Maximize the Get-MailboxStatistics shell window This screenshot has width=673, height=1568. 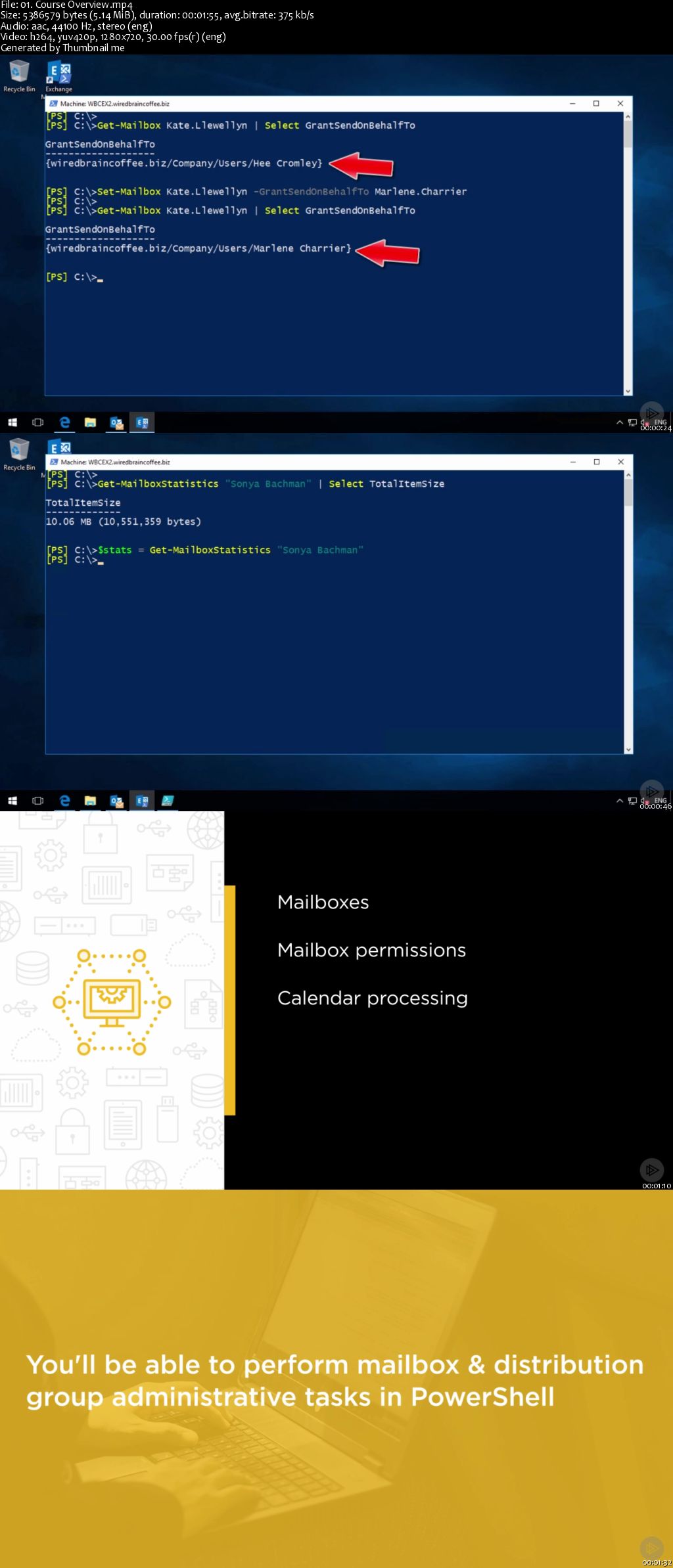[597, 462]
